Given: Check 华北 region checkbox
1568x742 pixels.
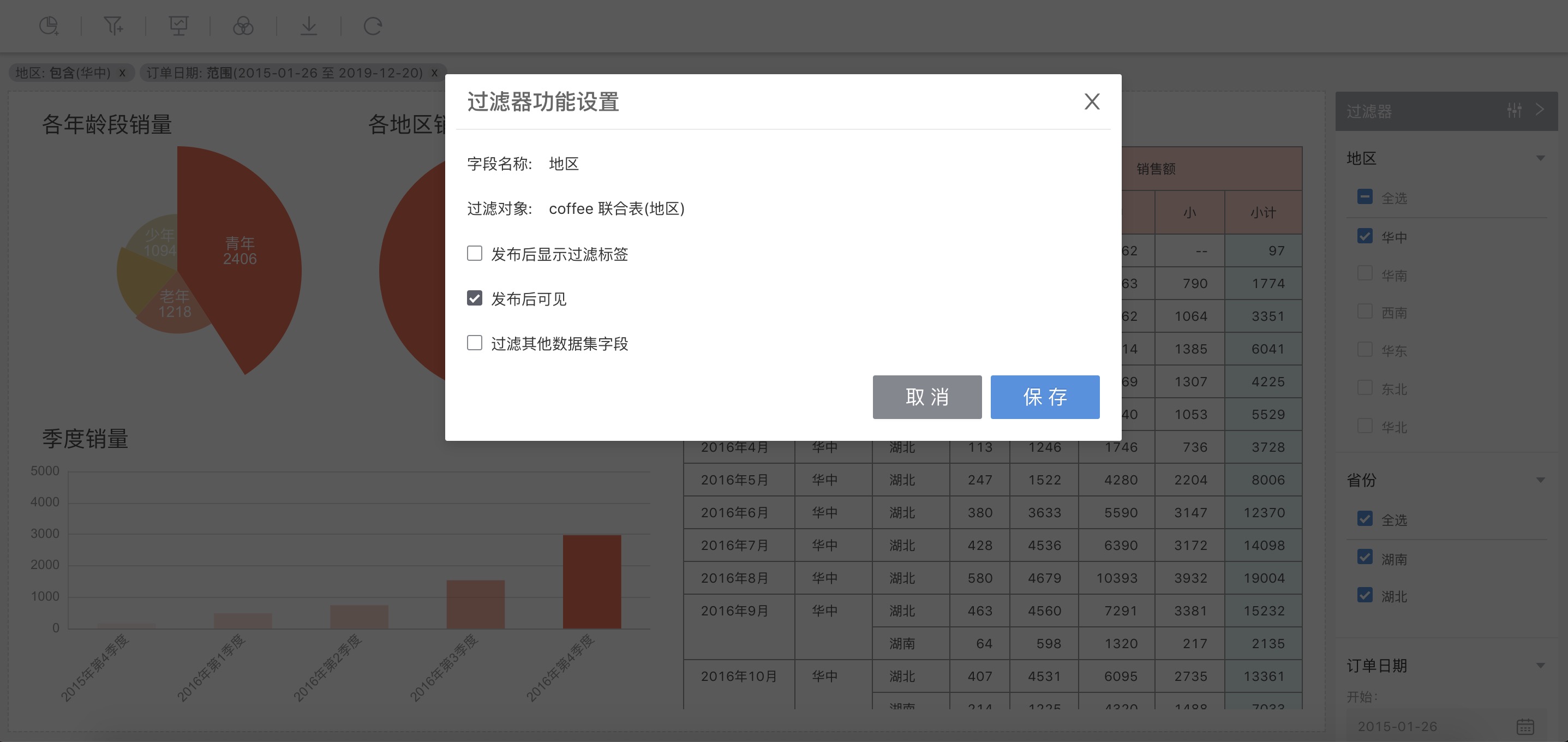Looking at the screenshot, I should pos(1364,425).
